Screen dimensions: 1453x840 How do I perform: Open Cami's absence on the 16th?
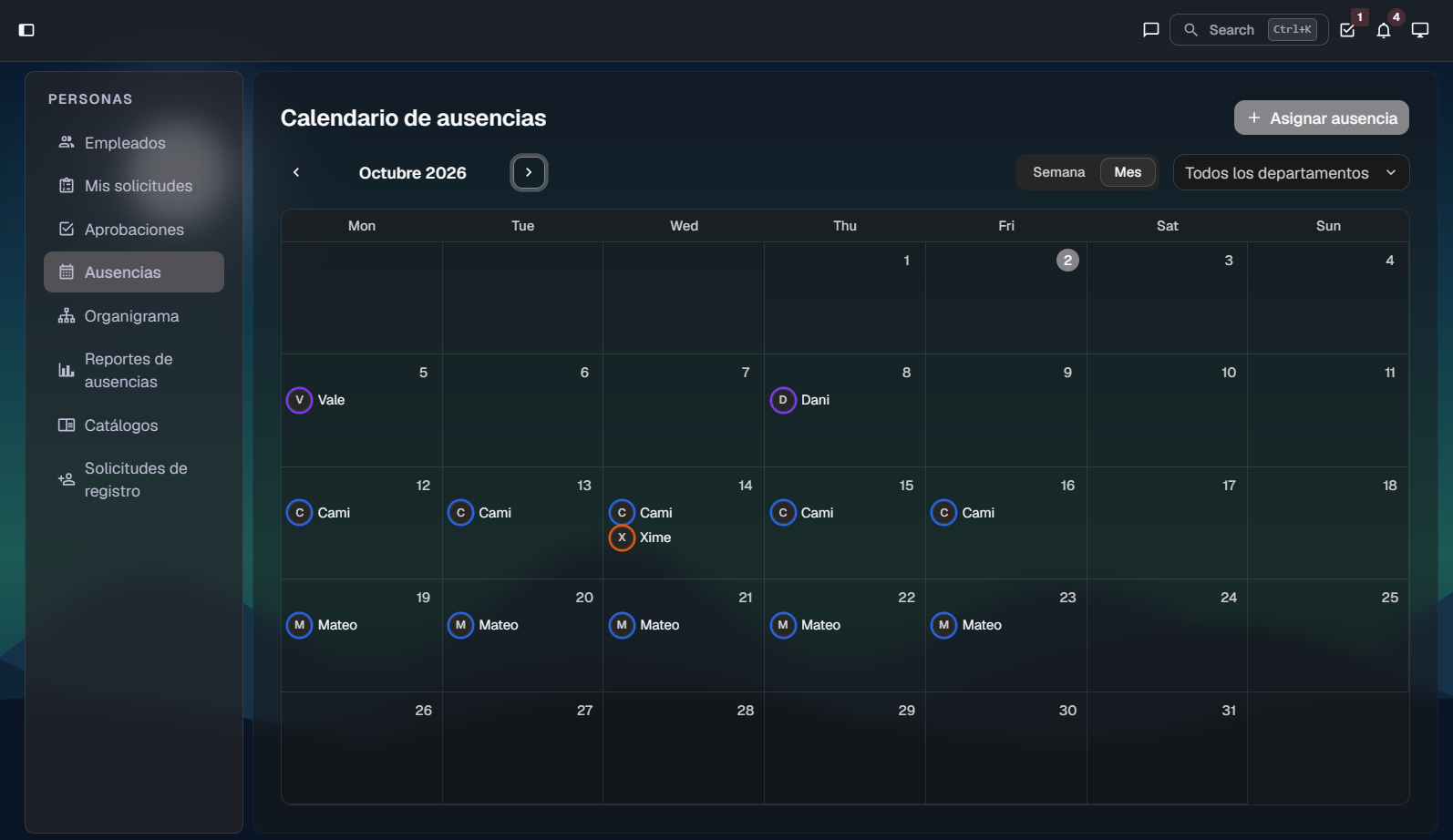[x=963, y=513]
